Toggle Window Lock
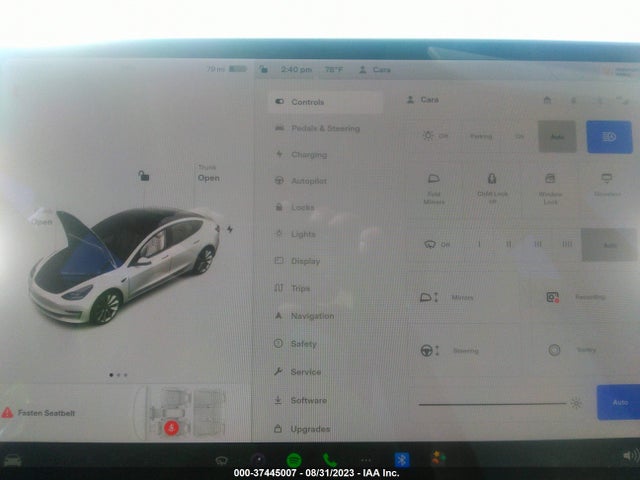Viewport: 640px width, 480px height. (x=550, y=188)
